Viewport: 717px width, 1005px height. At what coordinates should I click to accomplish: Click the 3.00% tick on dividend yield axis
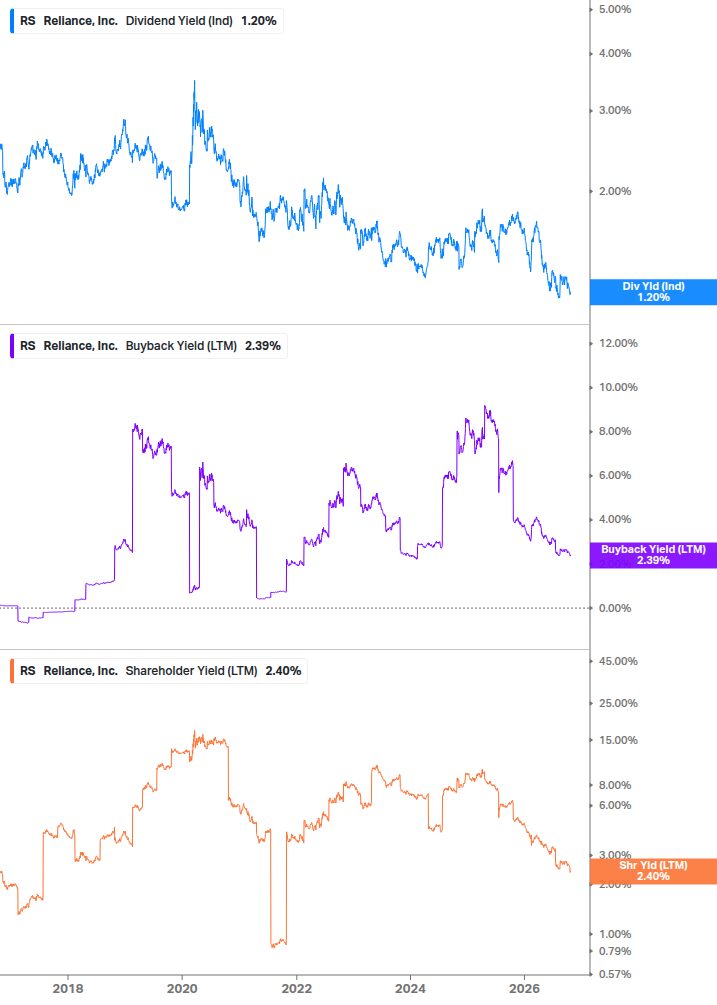[615, 110]
